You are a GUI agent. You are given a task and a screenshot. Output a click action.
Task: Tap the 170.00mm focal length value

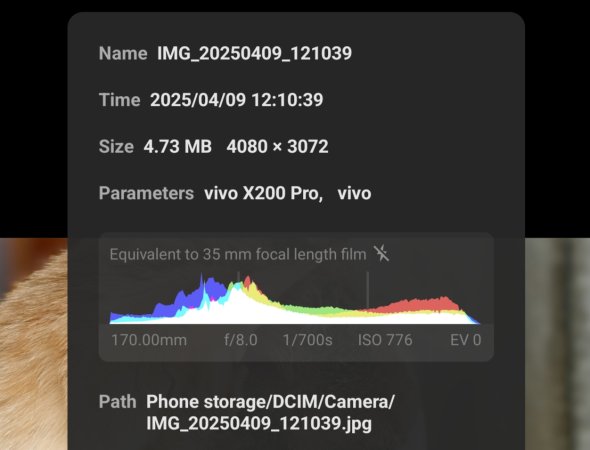(149, 340)
